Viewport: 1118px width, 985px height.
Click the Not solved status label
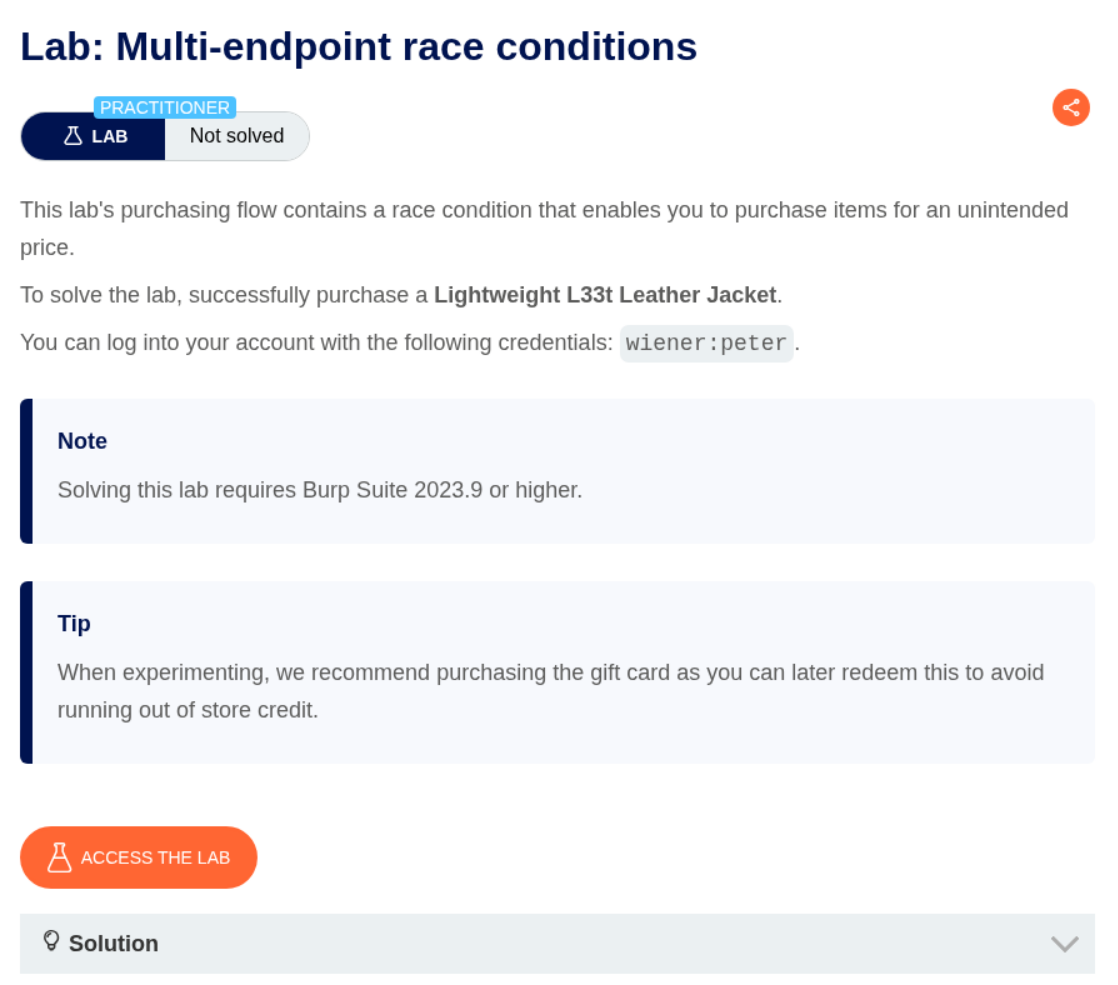tap(237, 136)
